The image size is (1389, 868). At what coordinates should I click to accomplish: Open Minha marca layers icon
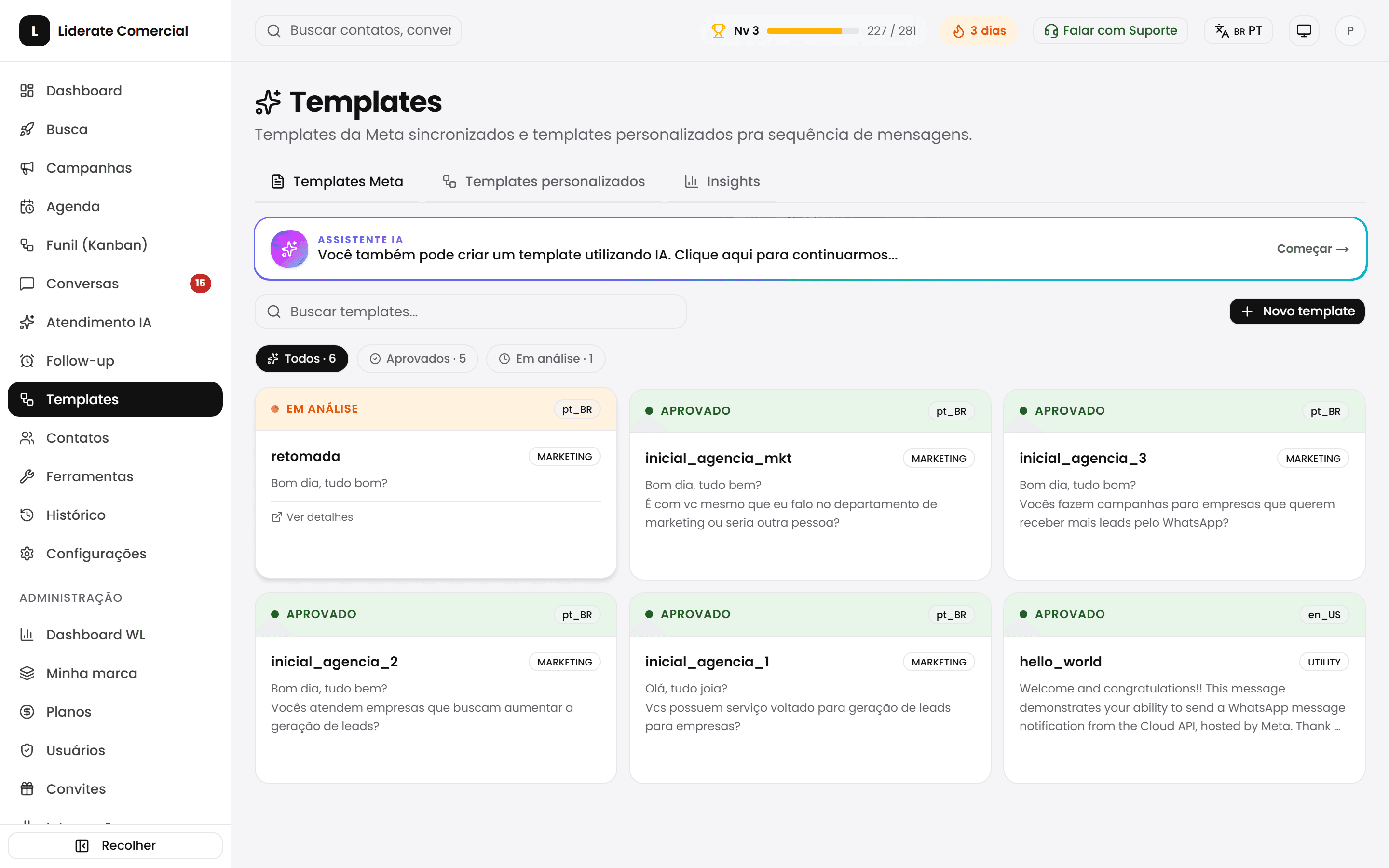(x=27, y=673)
